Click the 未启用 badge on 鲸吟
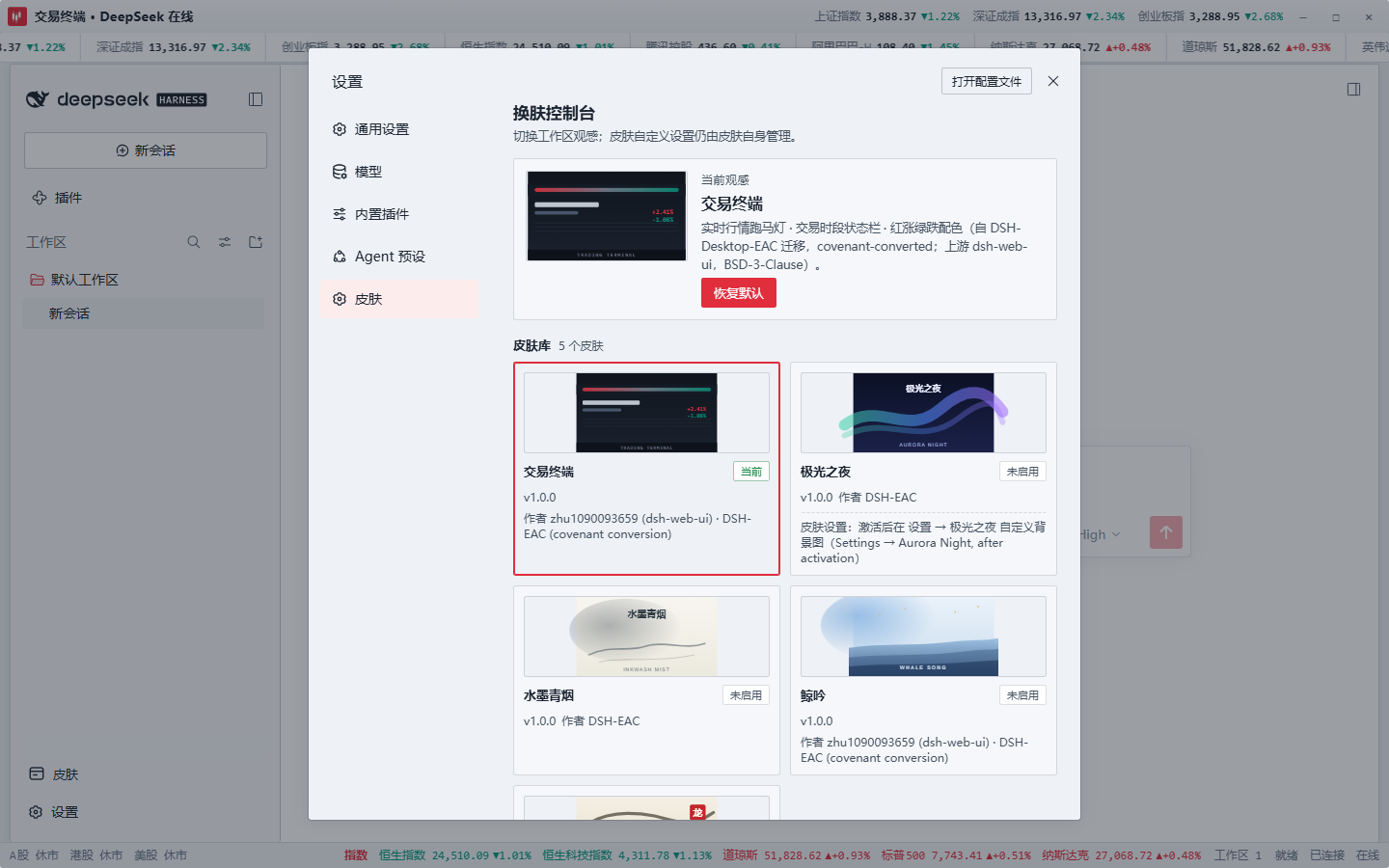The image size is (1389, 868). pos(1022,695)
